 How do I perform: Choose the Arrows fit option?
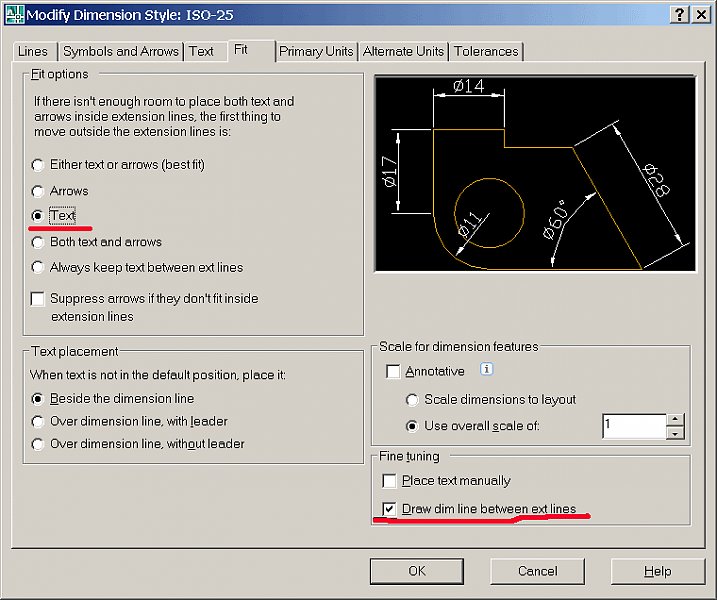[37, 191]
